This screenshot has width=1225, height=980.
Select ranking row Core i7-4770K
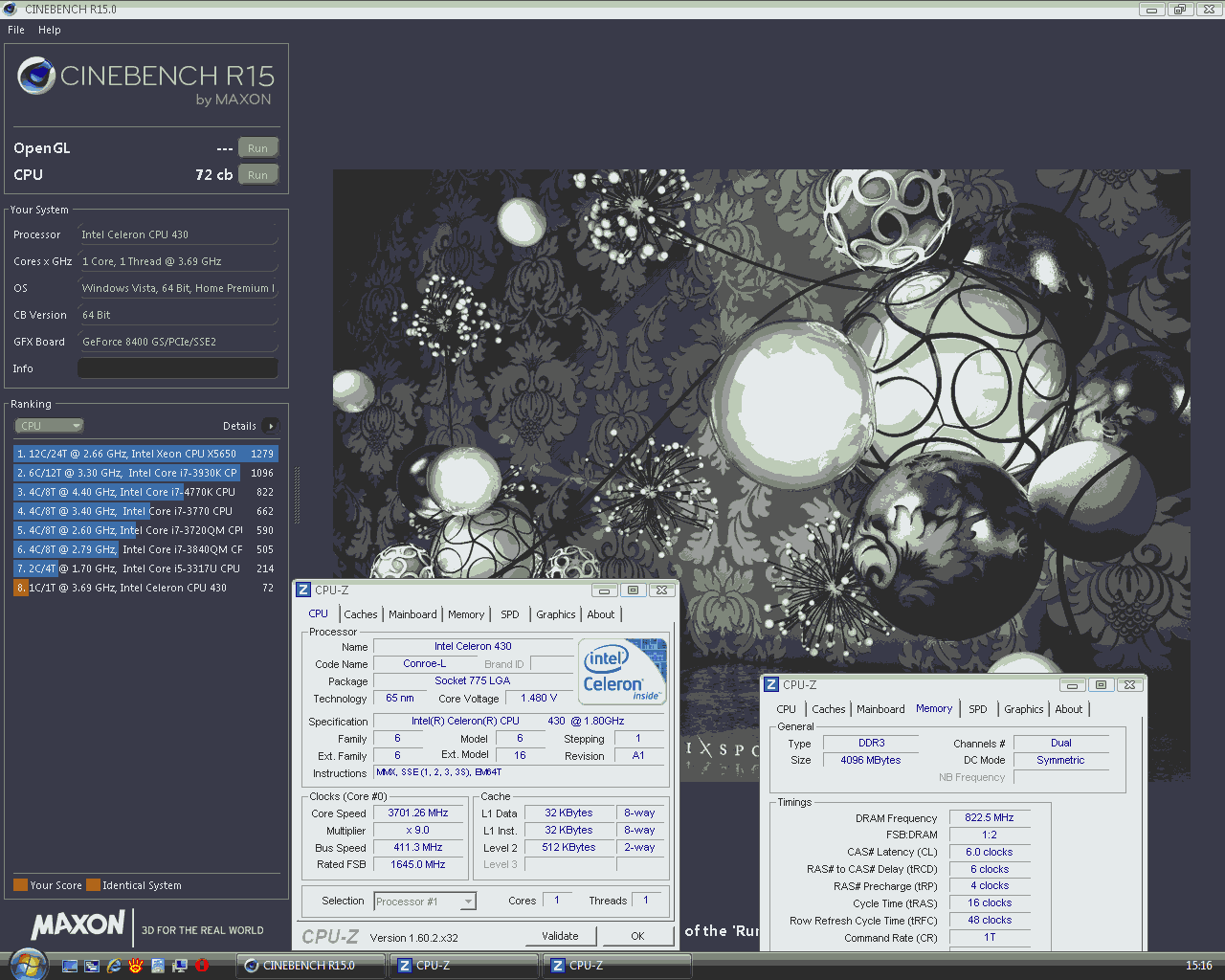[145, 492]
